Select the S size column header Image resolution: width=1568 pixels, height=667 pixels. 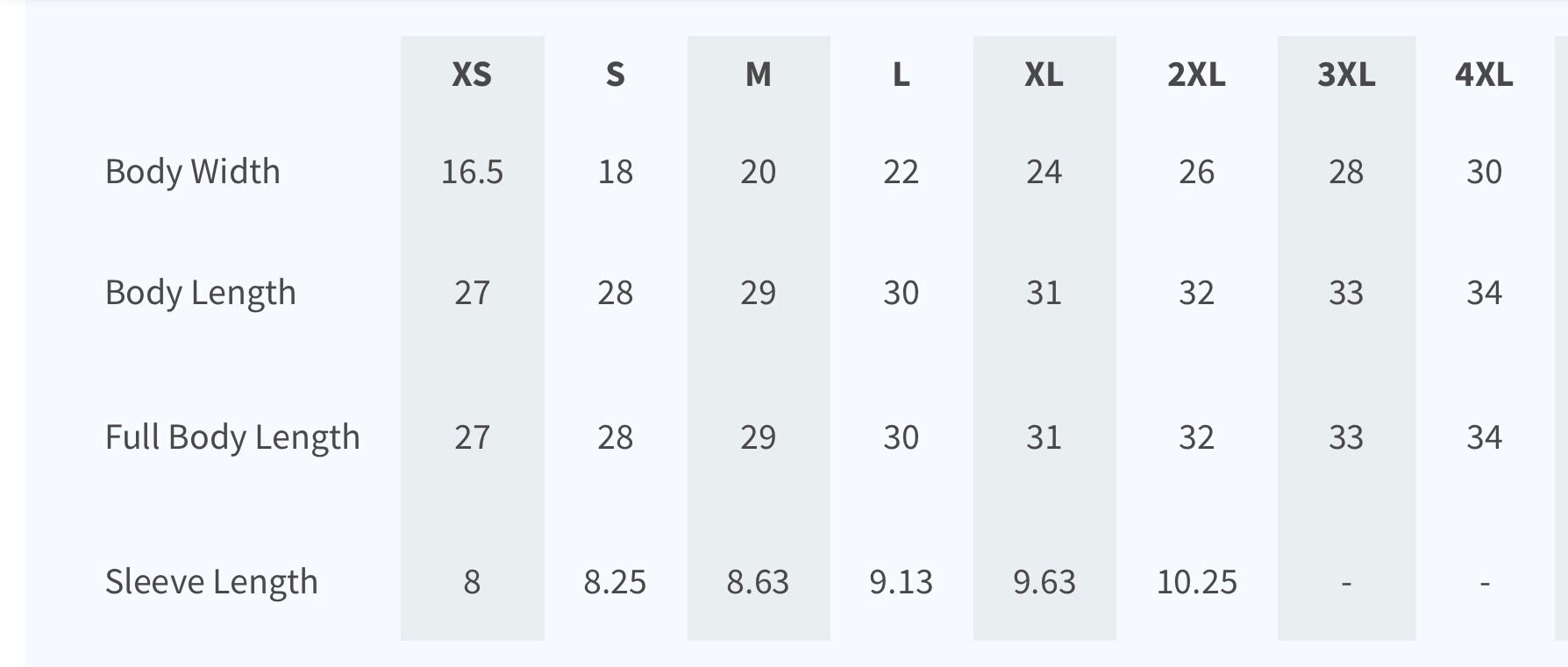(x=616, y=75)
